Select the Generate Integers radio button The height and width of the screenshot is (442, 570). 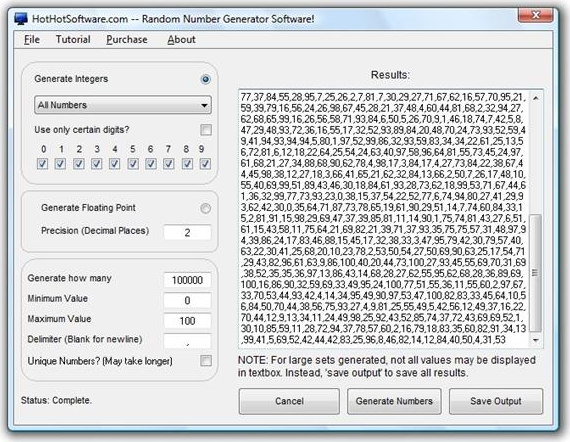click(205, 79)
